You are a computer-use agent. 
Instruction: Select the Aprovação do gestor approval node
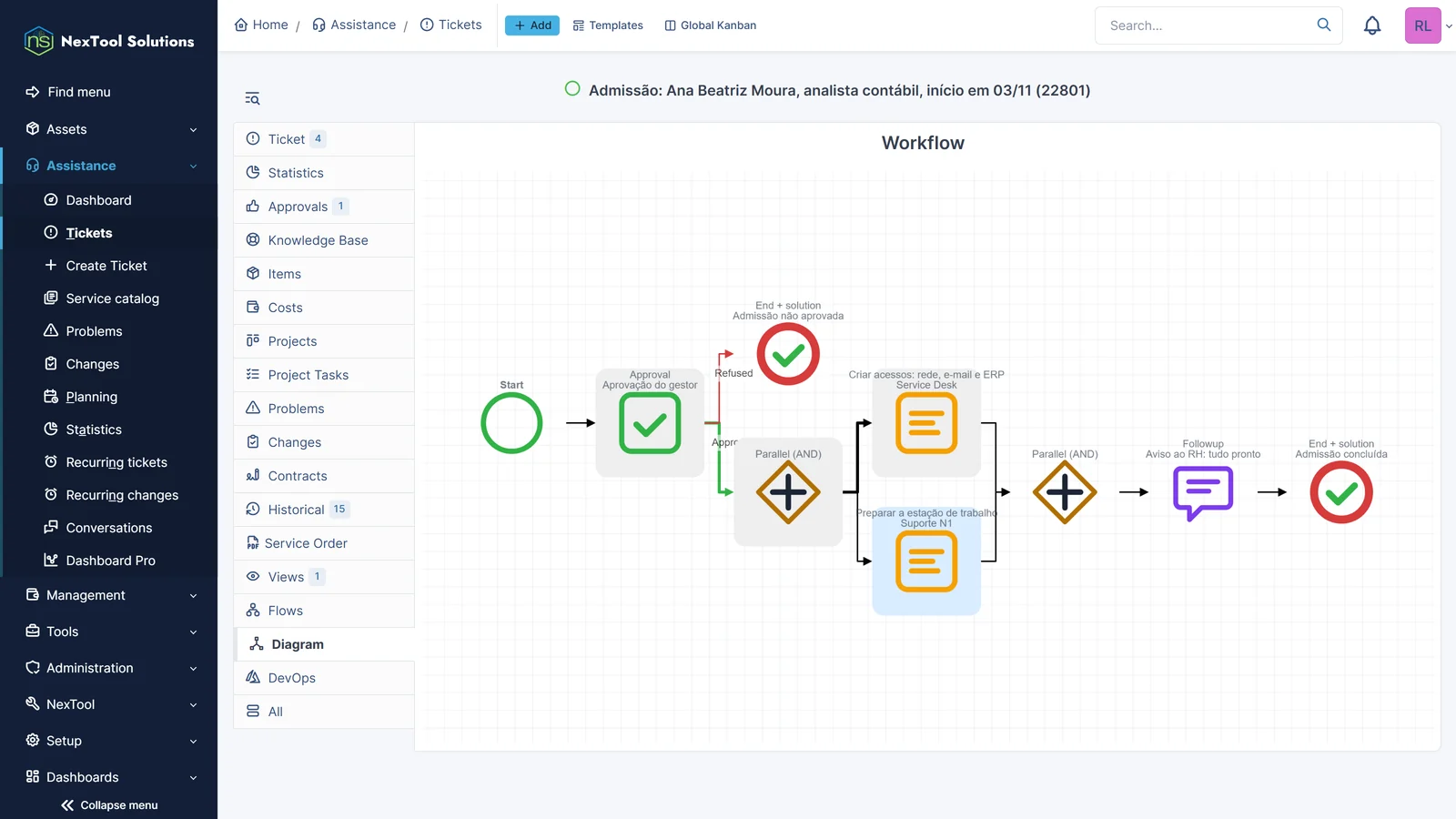click(650, 423)
